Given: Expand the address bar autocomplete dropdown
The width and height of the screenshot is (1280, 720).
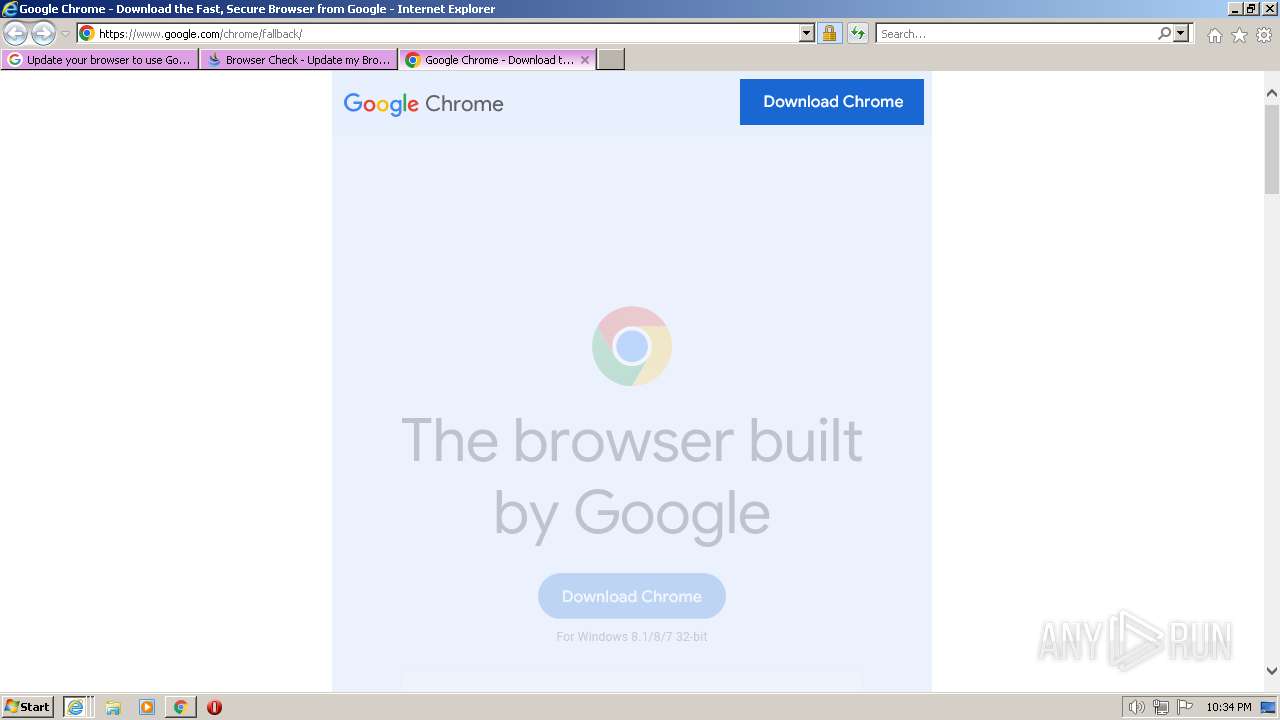Looking at the screenshot, I should tap(807, 33).
